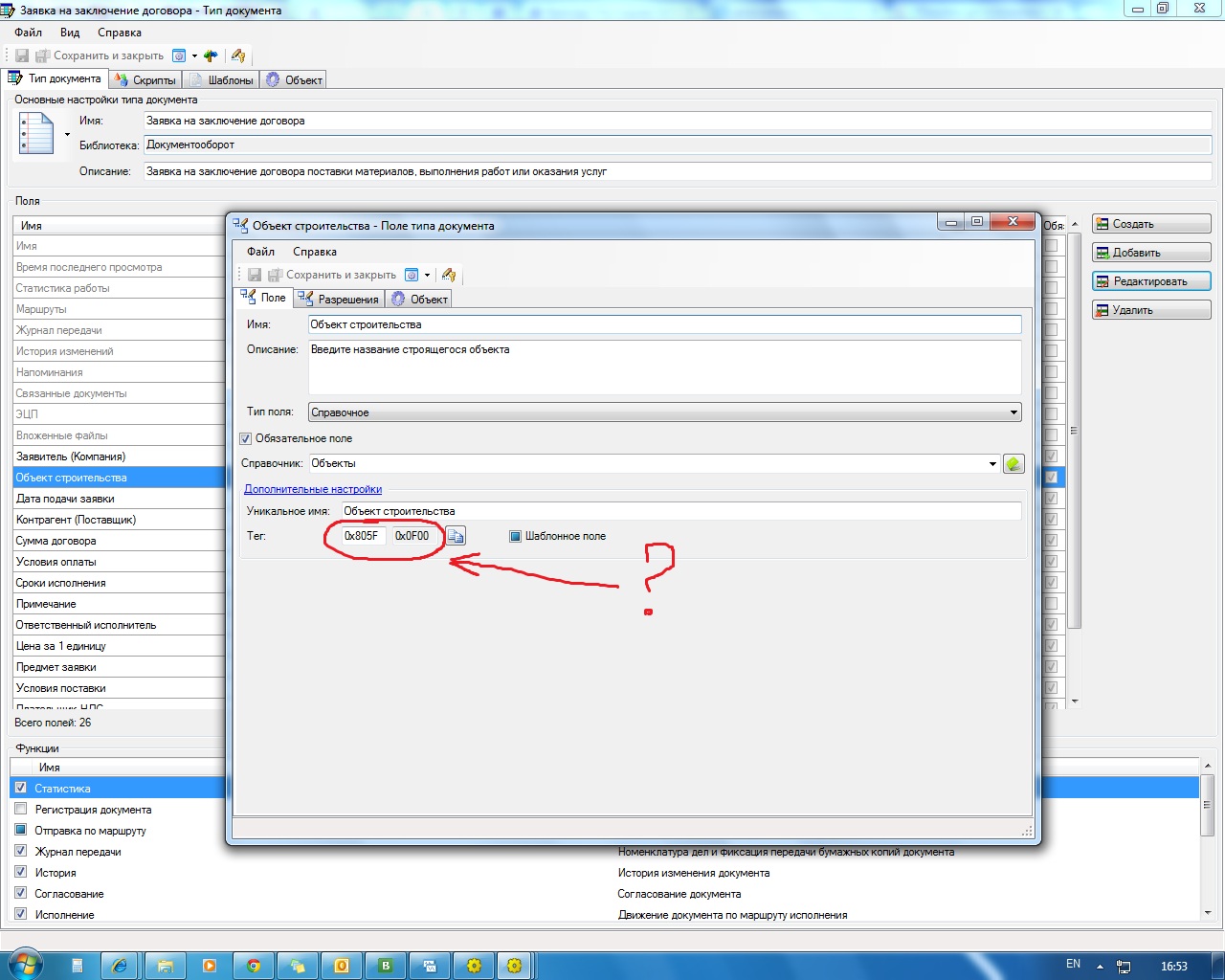Click the green icon beside the Справочник dropdown
Image resolution: width=1225 pixels, height=980 pixels.
(x=1013, y=464)
